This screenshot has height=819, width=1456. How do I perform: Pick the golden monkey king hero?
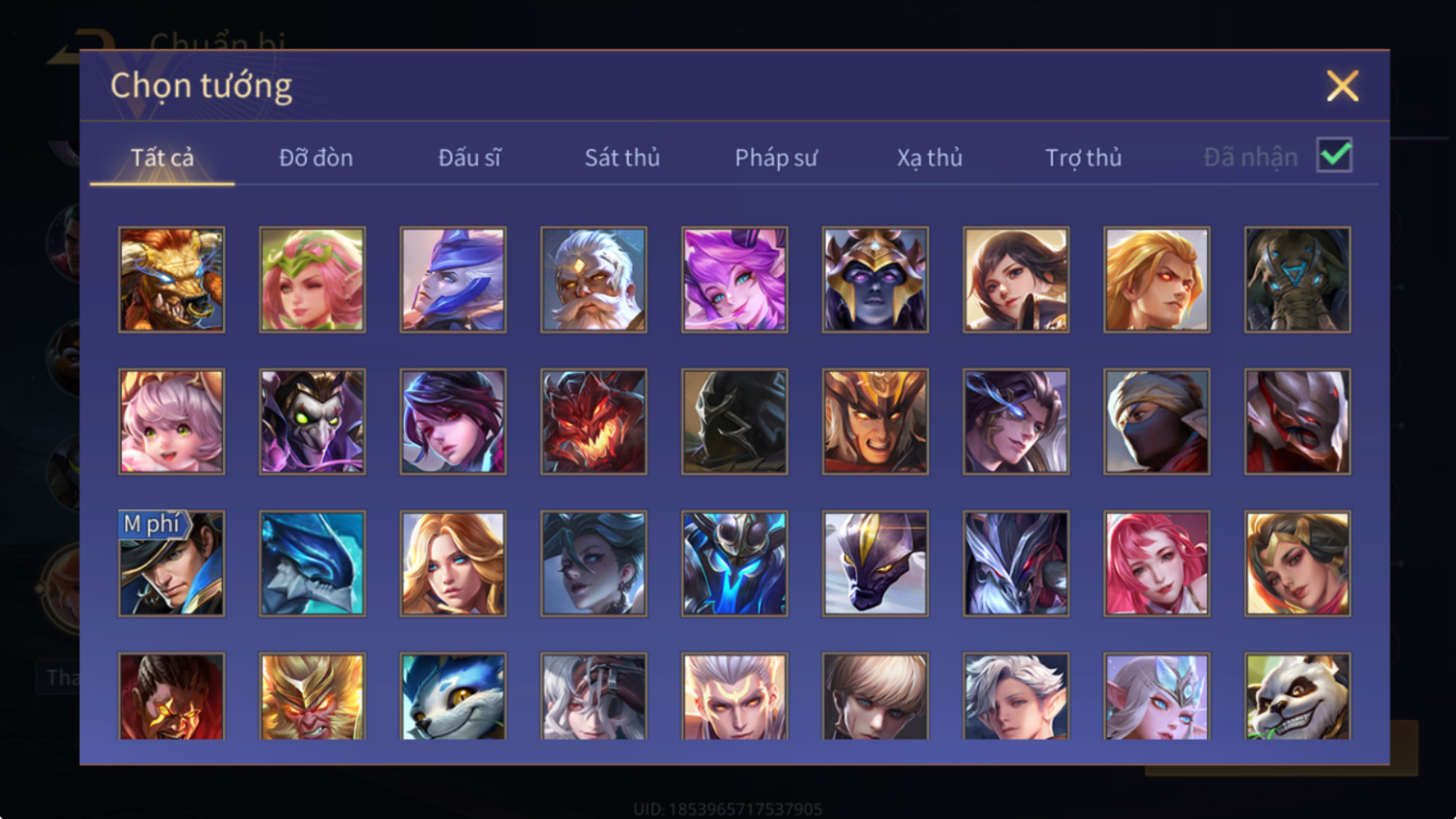pyautogui.click(x=313, y=696)
